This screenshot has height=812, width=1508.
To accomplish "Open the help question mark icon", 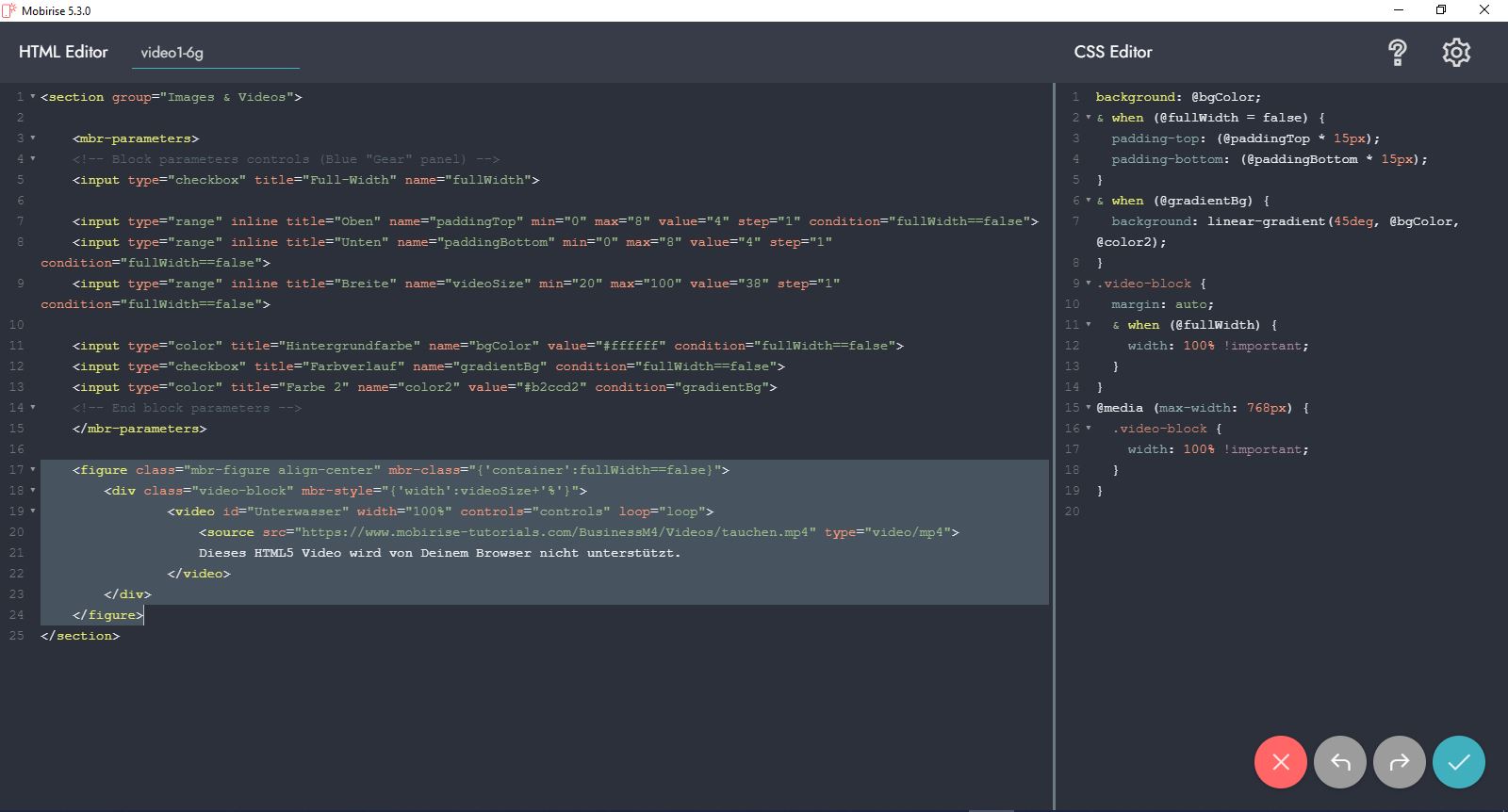I will pos(1398,53).
